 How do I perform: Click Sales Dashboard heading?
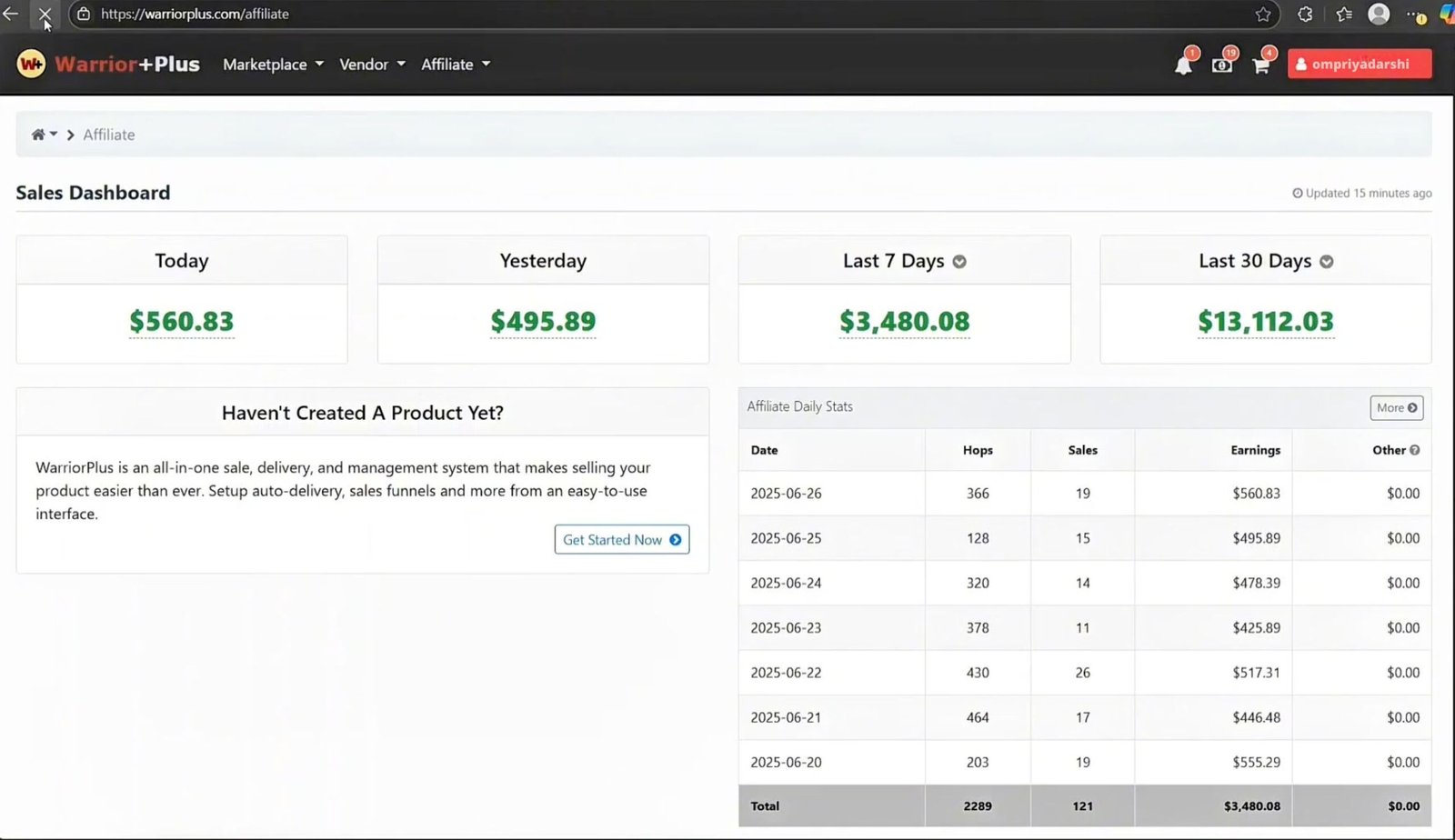tap(93, 193)
